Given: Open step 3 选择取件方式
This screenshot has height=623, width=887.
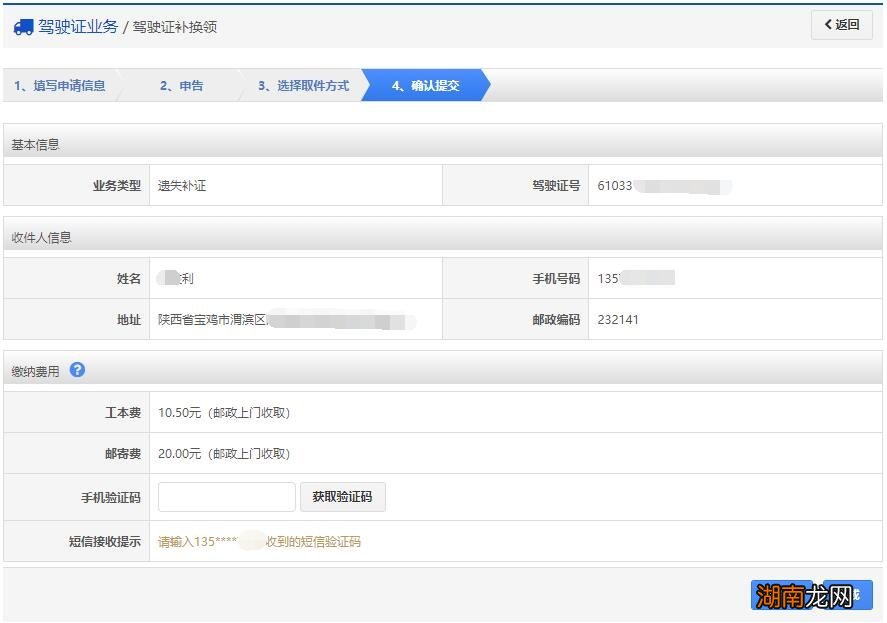Looking at the screenshot, I should pyautogui.click(x=303, y=85).
